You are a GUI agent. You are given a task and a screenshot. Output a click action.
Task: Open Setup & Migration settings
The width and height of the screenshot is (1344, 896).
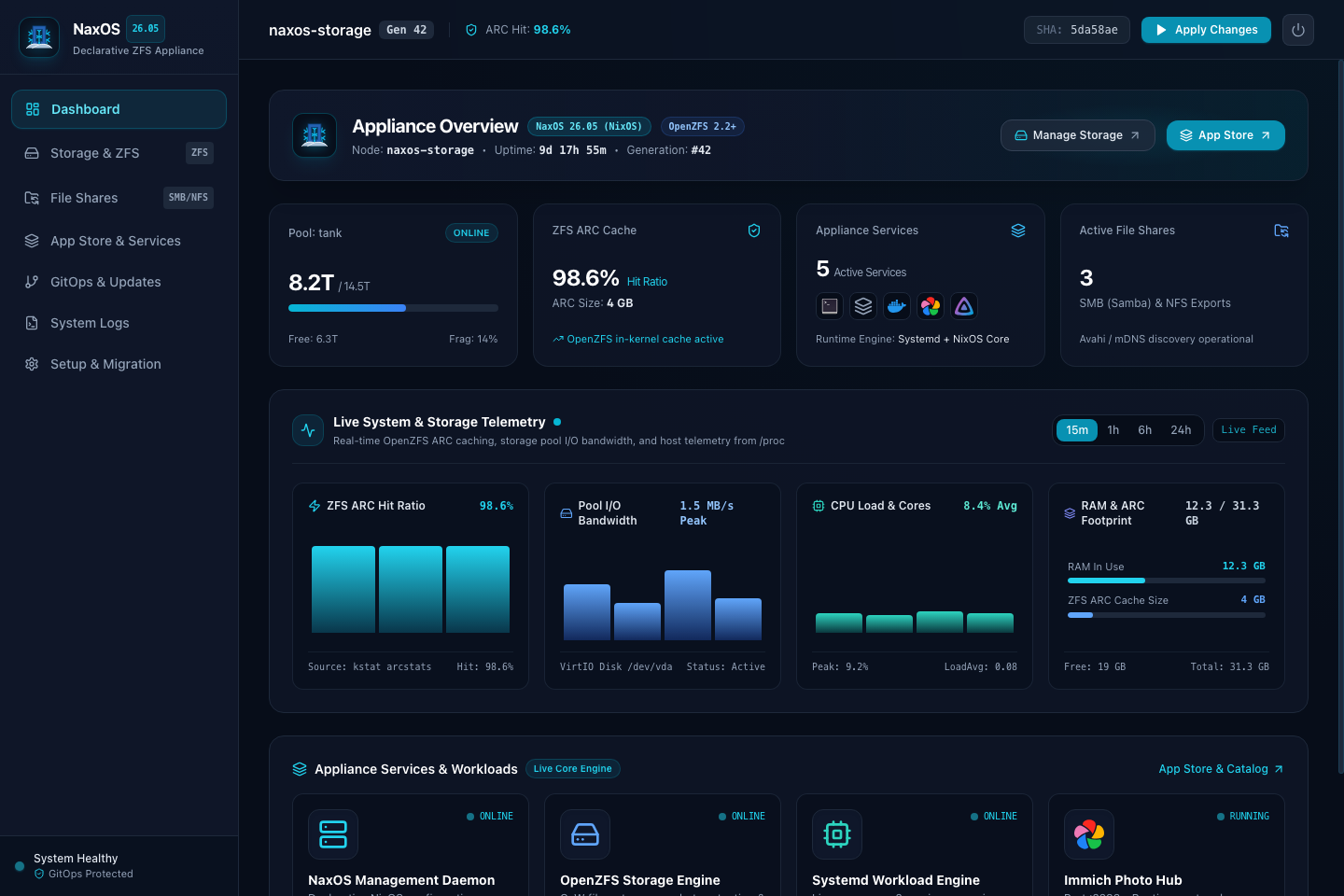coord(119,364)
